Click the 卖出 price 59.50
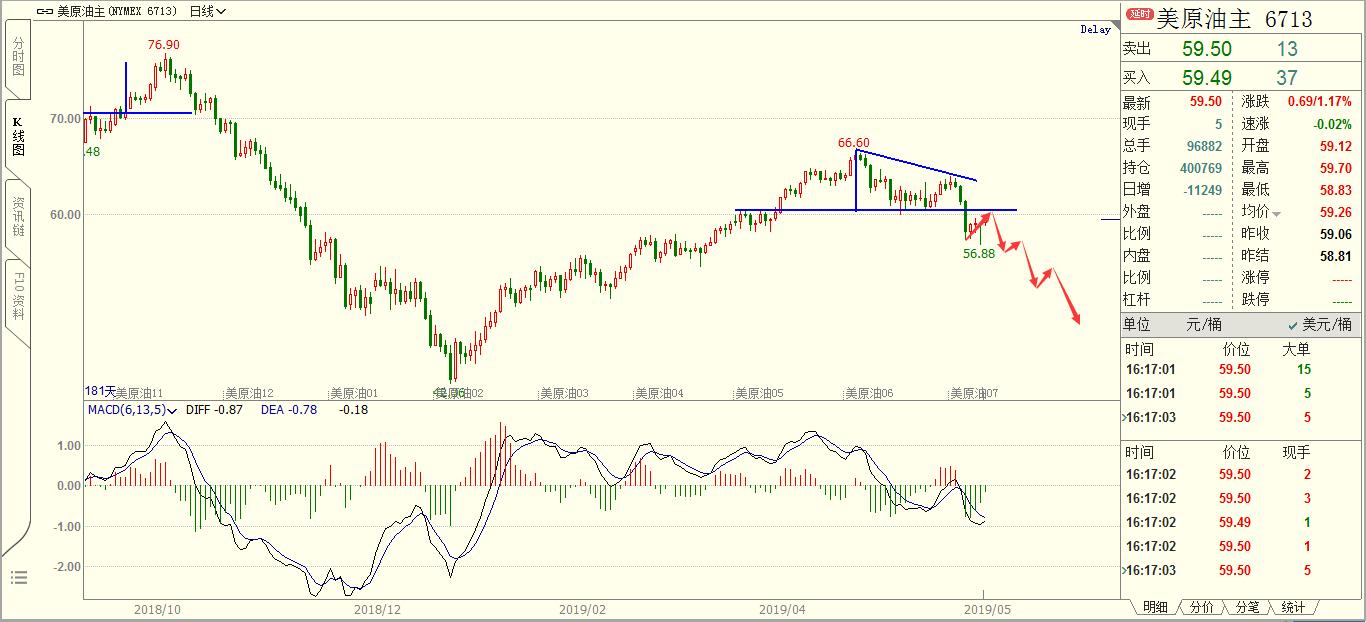The image size is (1366, 622). click(x=1207, y=49)
